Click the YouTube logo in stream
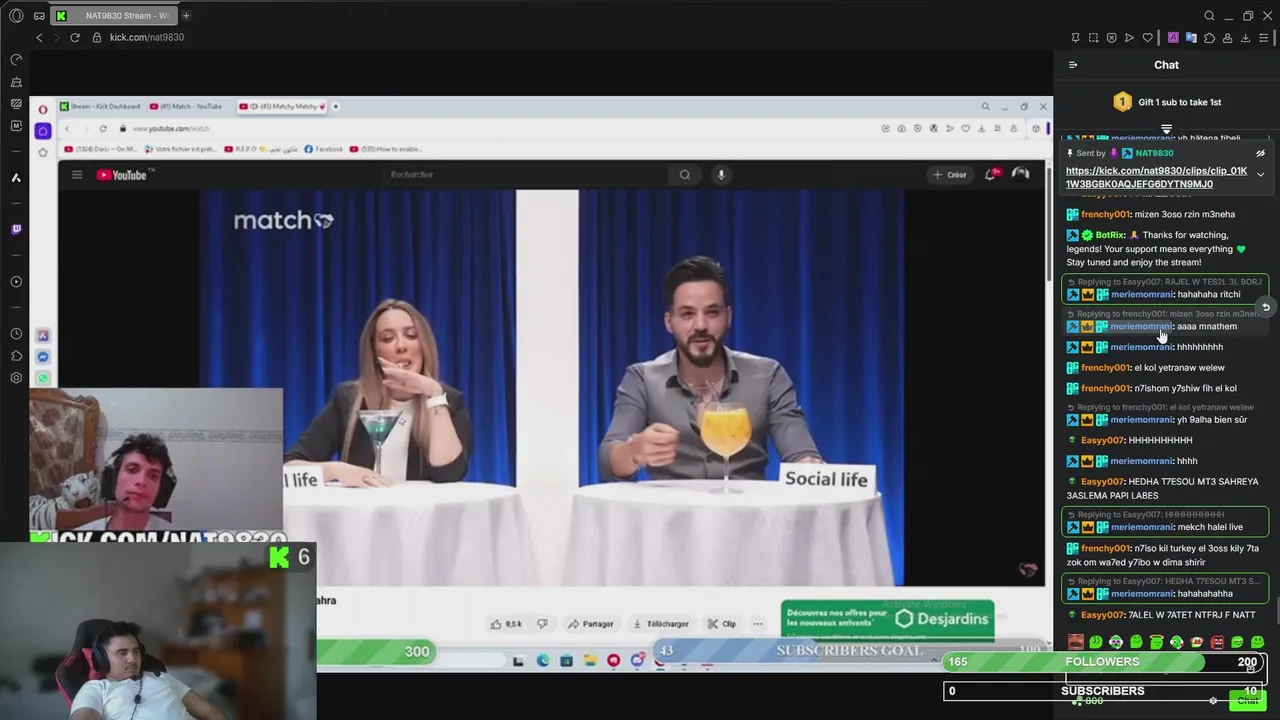Image resolution: width=1280 pixels, height=720 pixels. pyautogui.click(x=122, y=175)
